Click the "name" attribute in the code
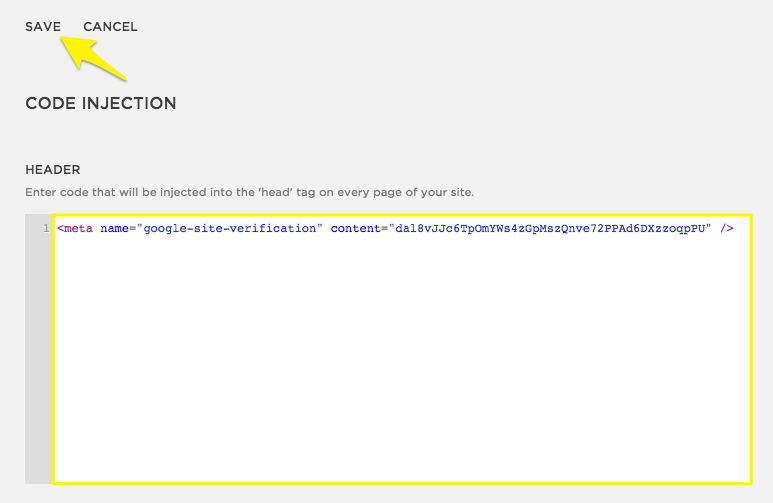773x503 pixels. 114,229
